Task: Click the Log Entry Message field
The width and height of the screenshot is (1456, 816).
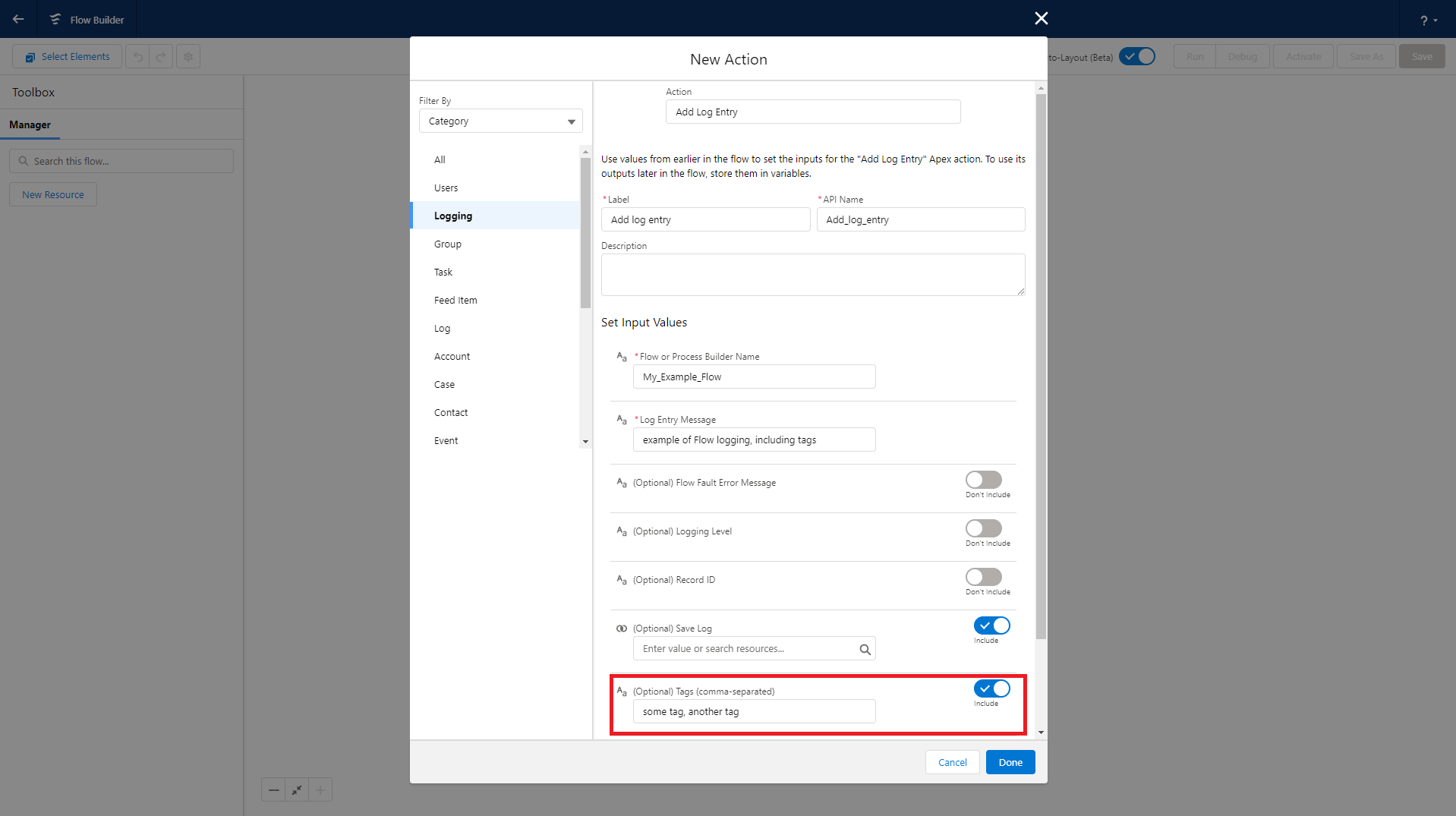Action: pyautogui.click(x=755, y=440)
